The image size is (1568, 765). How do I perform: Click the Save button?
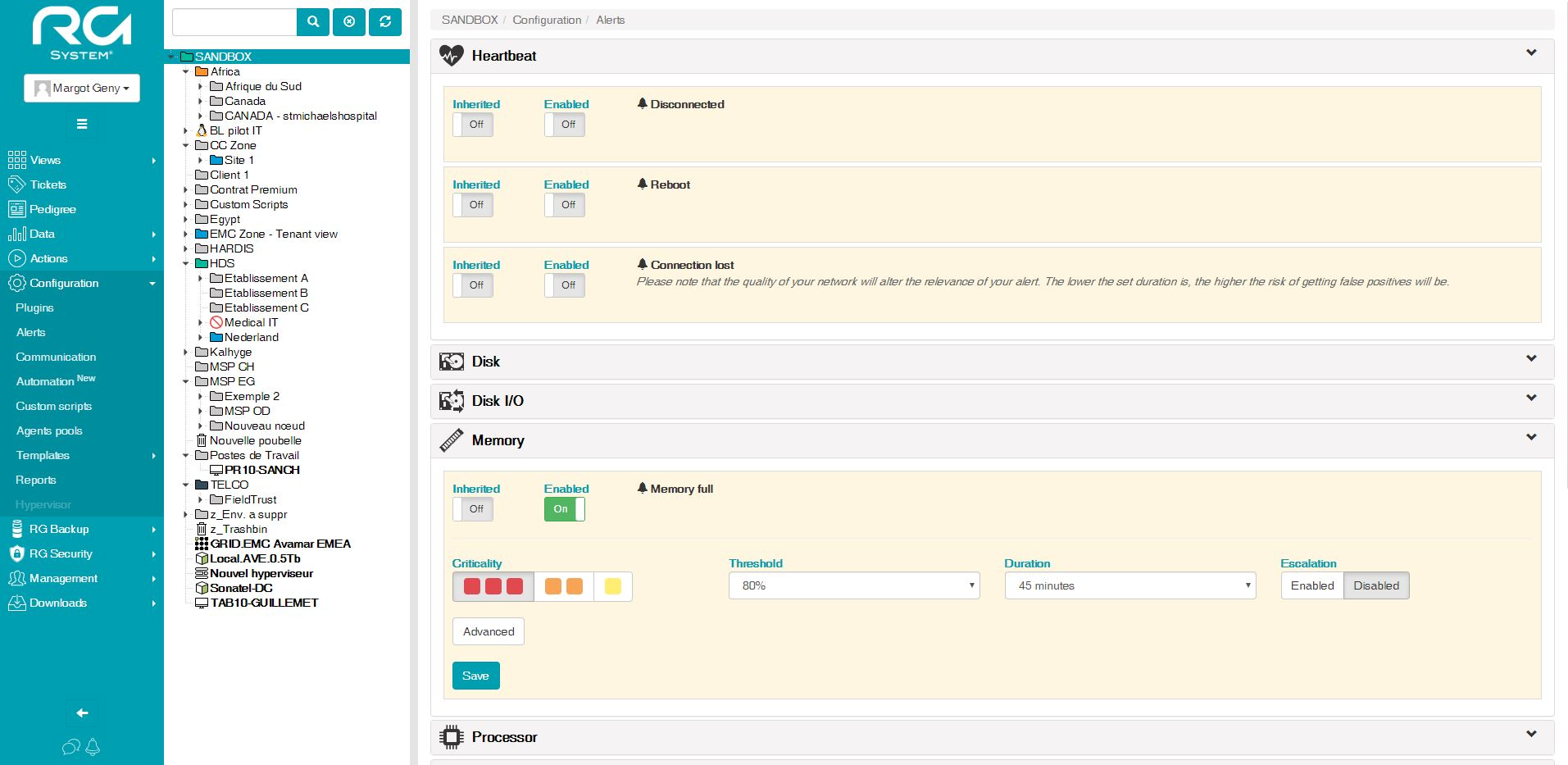475,676
